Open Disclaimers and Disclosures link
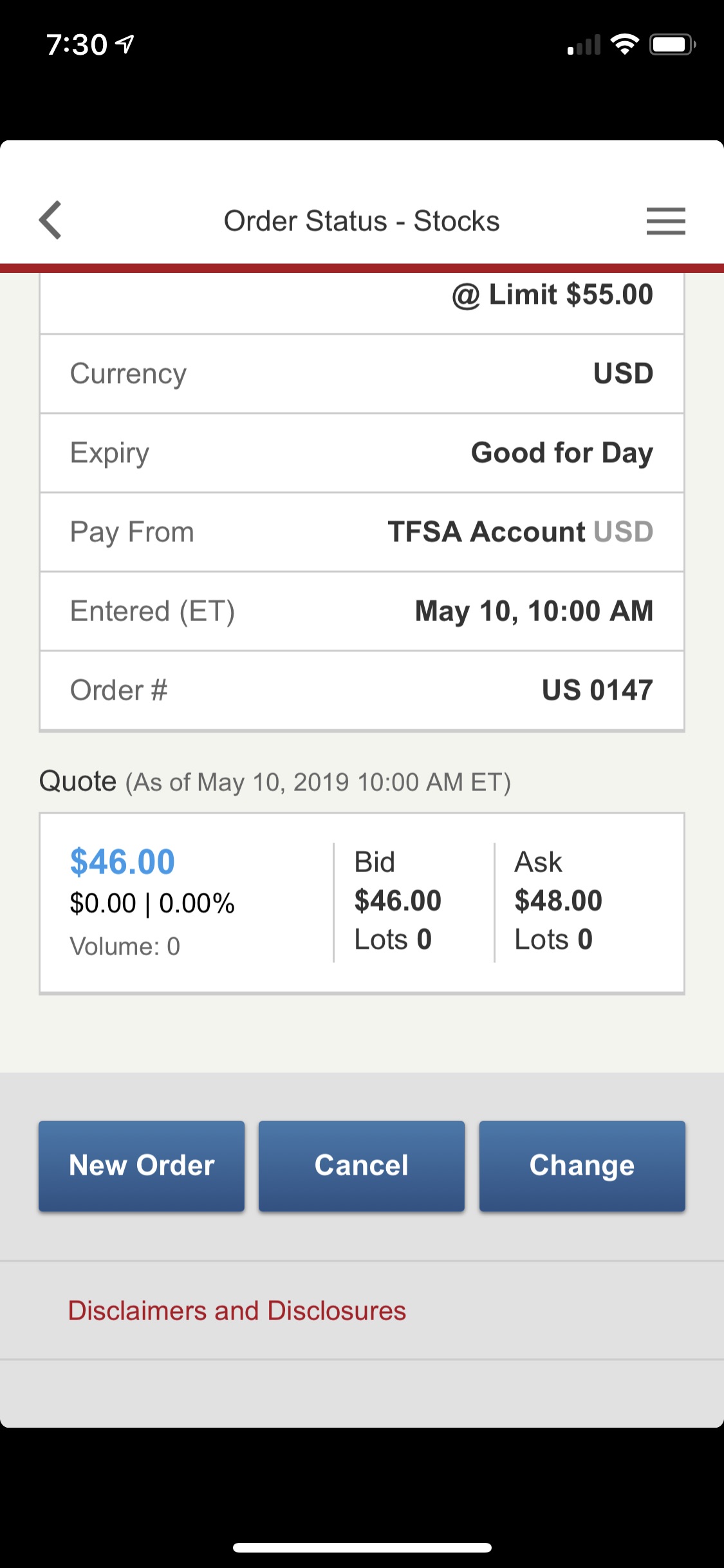The width and height of the screenshot is (724, 1568). click(x=237, y=1311)
